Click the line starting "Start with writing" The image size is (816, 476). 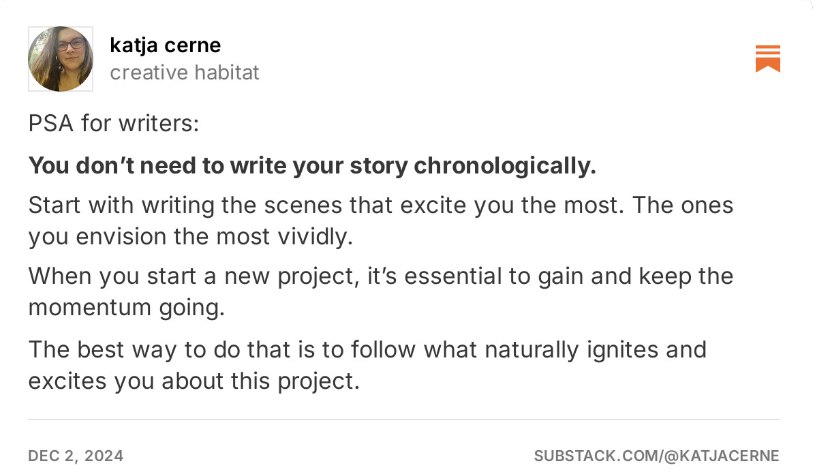tap(380, 205)
